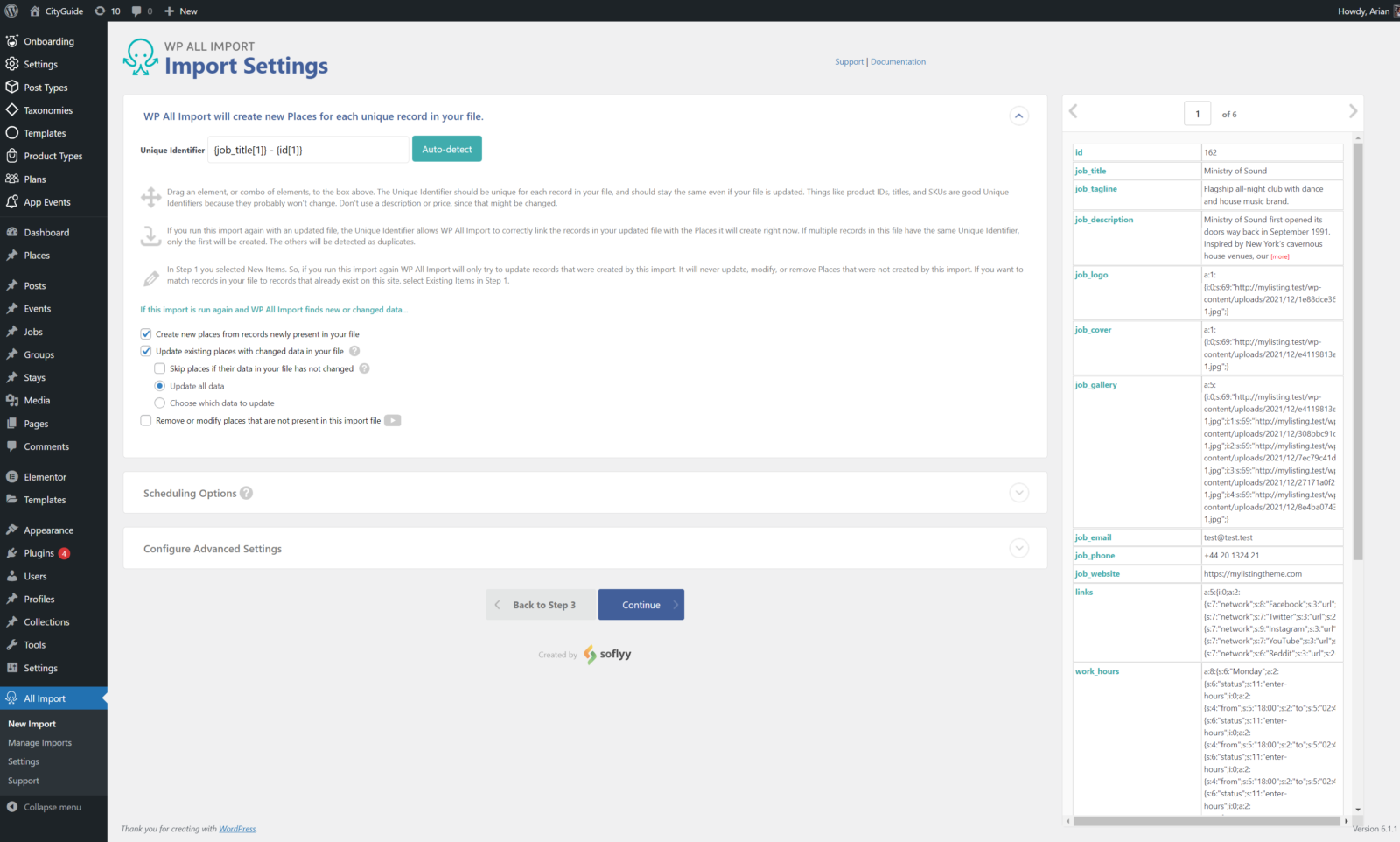Select 'Choose which data to update' radio
The height and width of the screenshot is (842, 1400).
tap(160, 403)
